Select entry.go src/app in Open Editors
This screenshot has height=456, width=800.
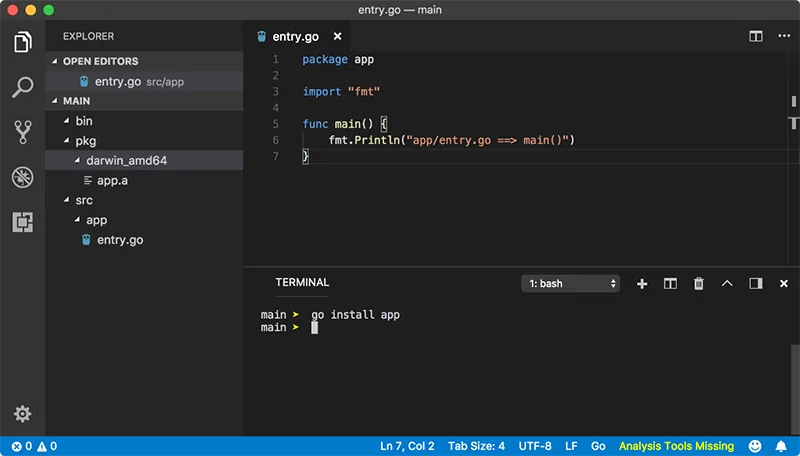coord(144,82)
